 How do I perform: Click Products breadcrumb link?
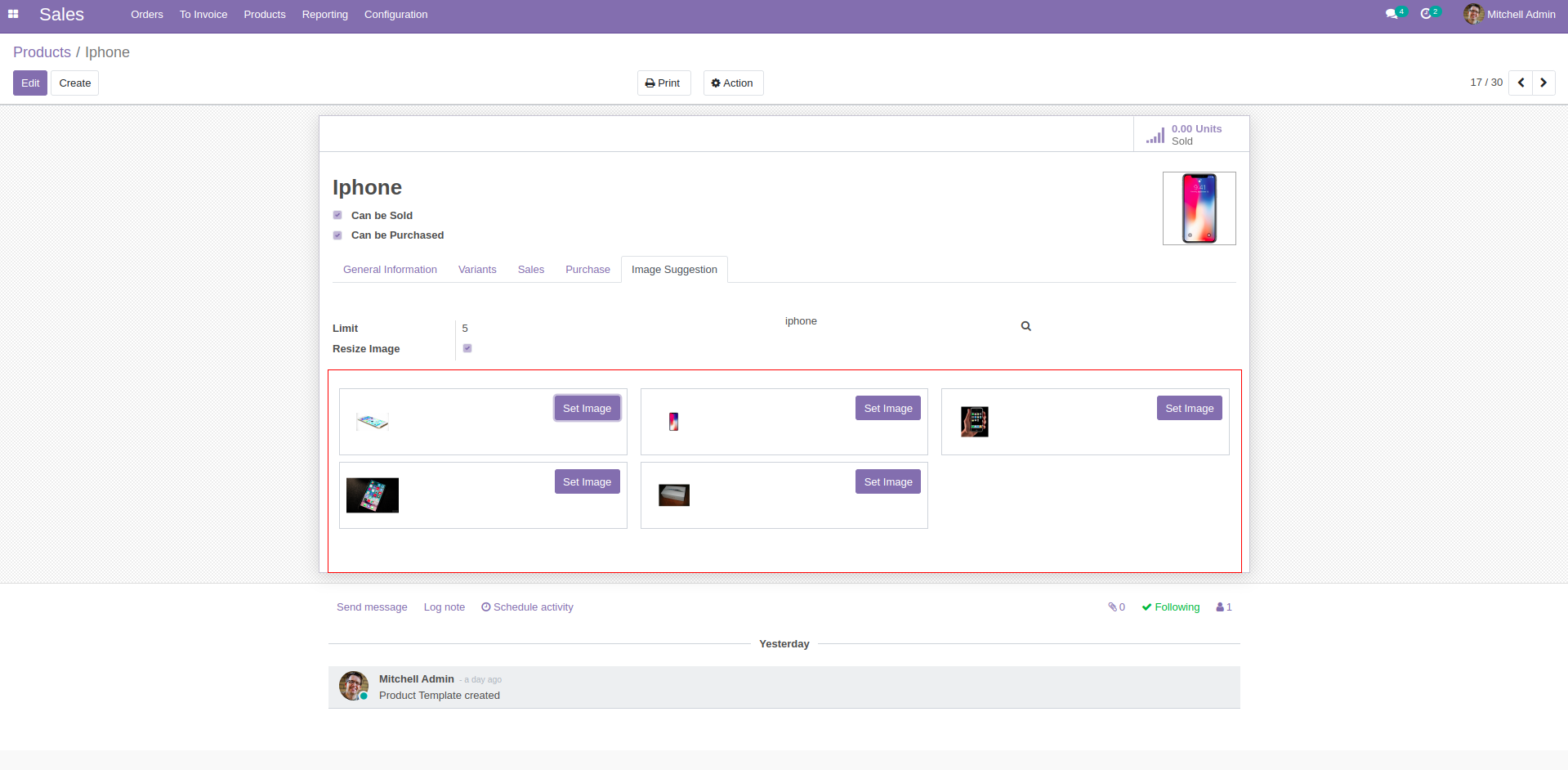(42, 52)
